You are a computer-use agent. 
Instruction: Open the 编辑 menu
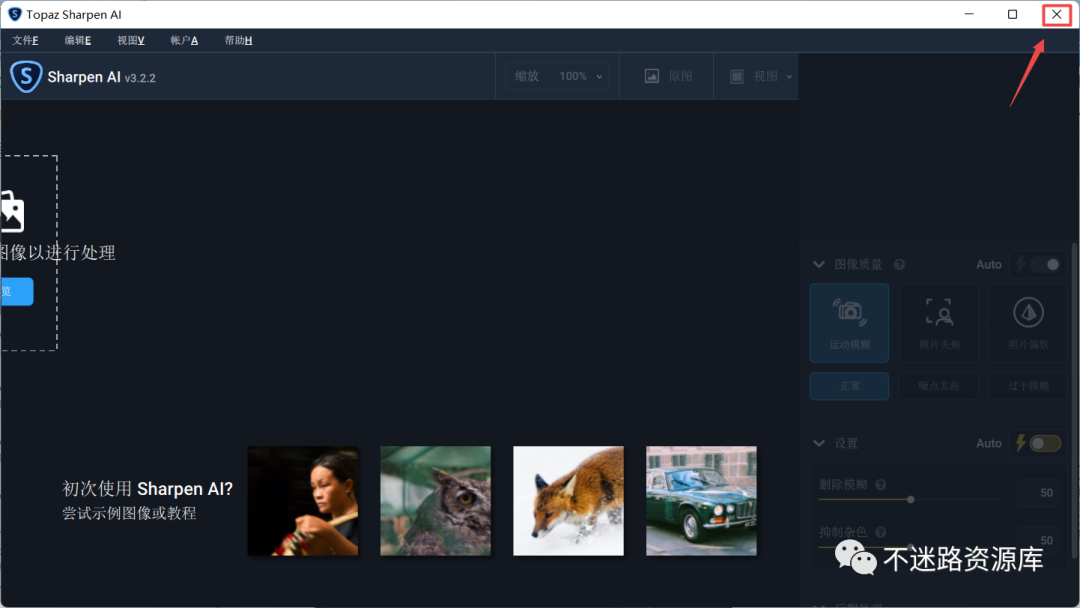click(x=78, y=41)
